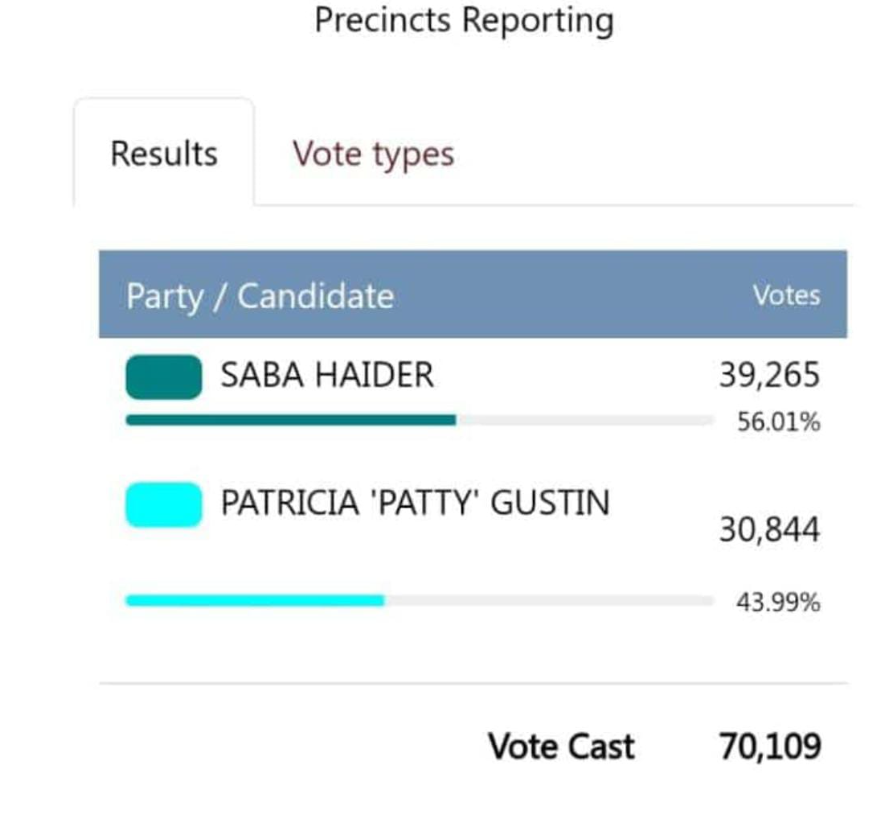Click the cyan Patricia Gustin color swatch
This screenshot has width=883, height=822.
[163, 504]
